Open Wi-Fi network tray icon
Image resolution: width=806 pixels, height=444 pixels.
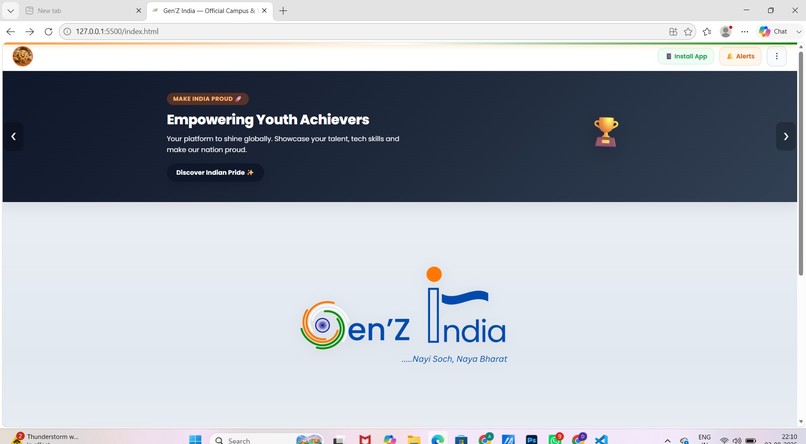(724, 441)
